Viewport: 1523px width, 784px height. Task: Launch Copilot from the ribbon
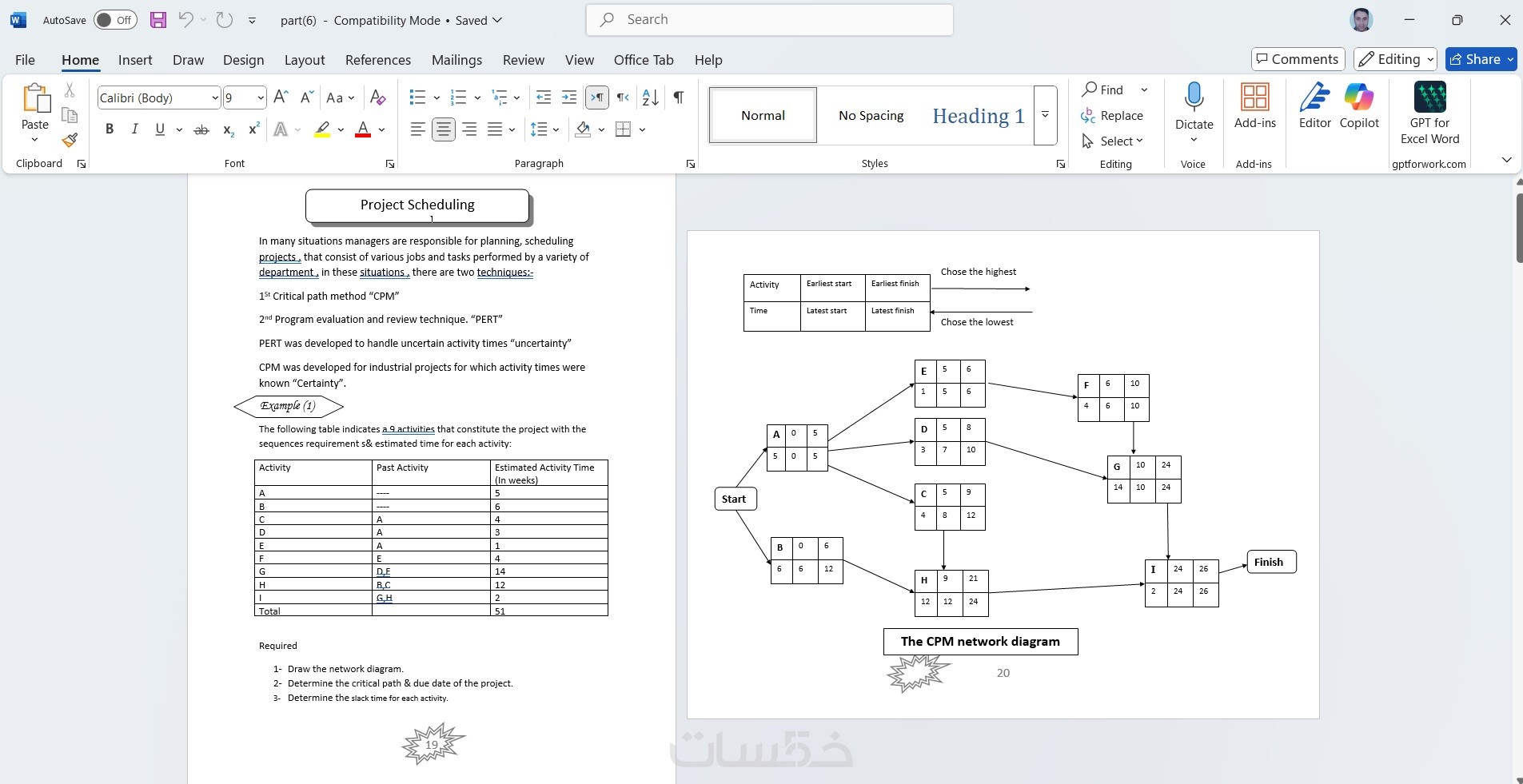pyautogui.click(x=1359, y=106)
